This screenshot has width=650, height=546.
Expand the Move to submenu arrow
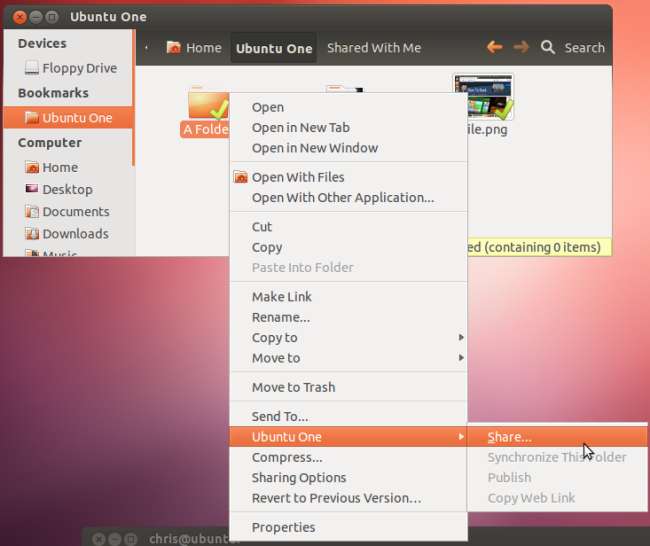(x=461, y=357)
